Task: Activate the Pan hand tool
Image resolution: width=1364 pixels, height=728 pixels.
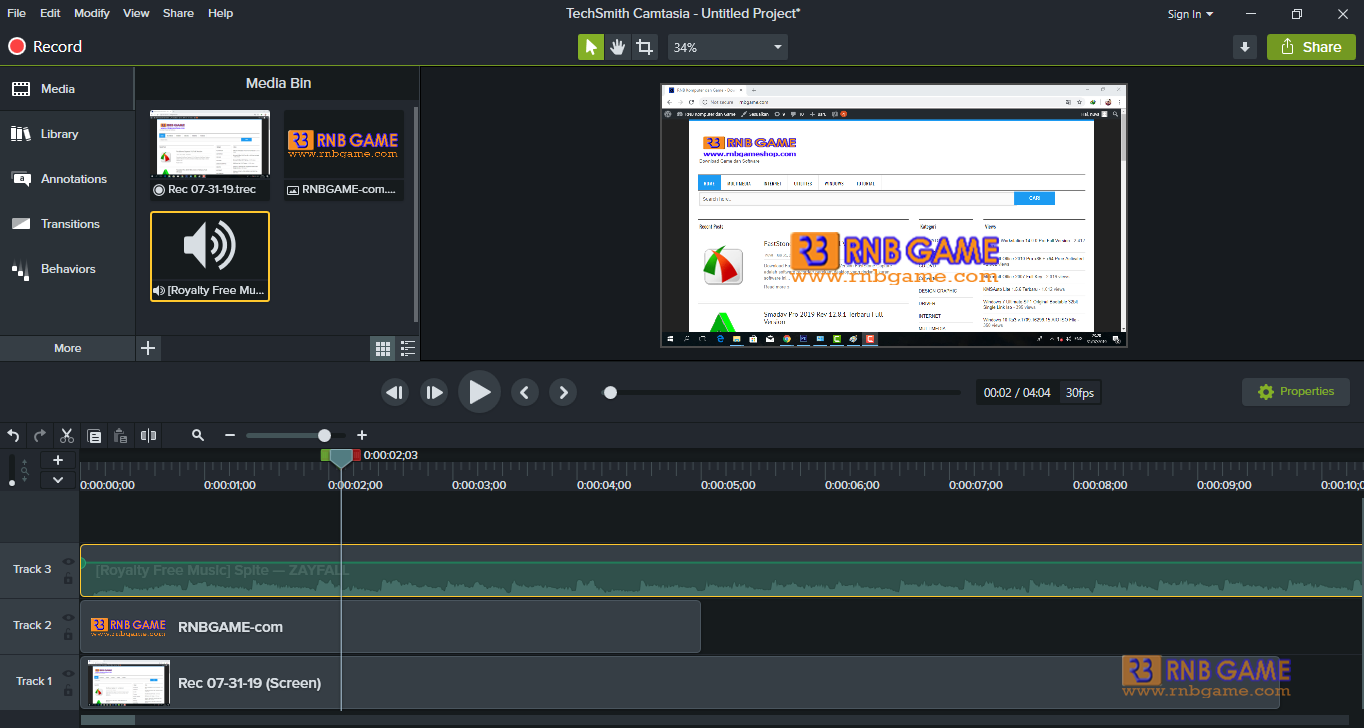Action: click(x=618, y=47)
